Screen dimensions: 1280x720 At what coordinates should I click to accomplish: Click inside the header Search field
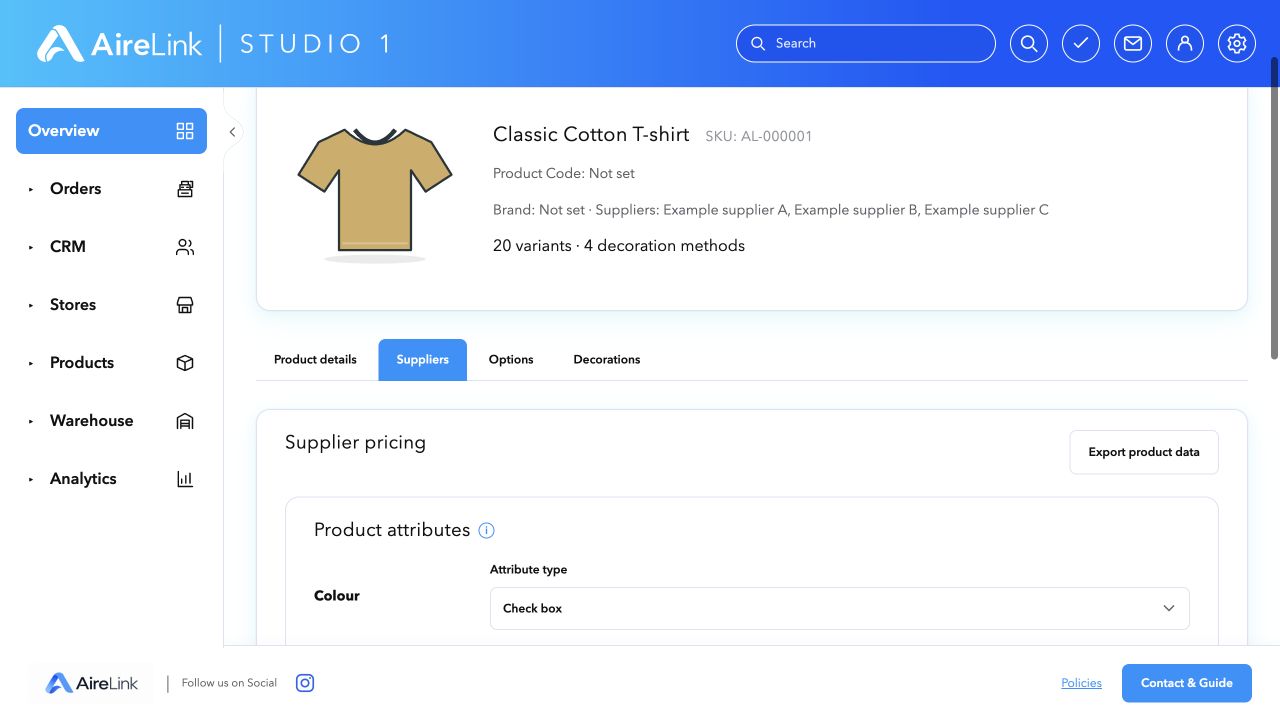[866, 44]
